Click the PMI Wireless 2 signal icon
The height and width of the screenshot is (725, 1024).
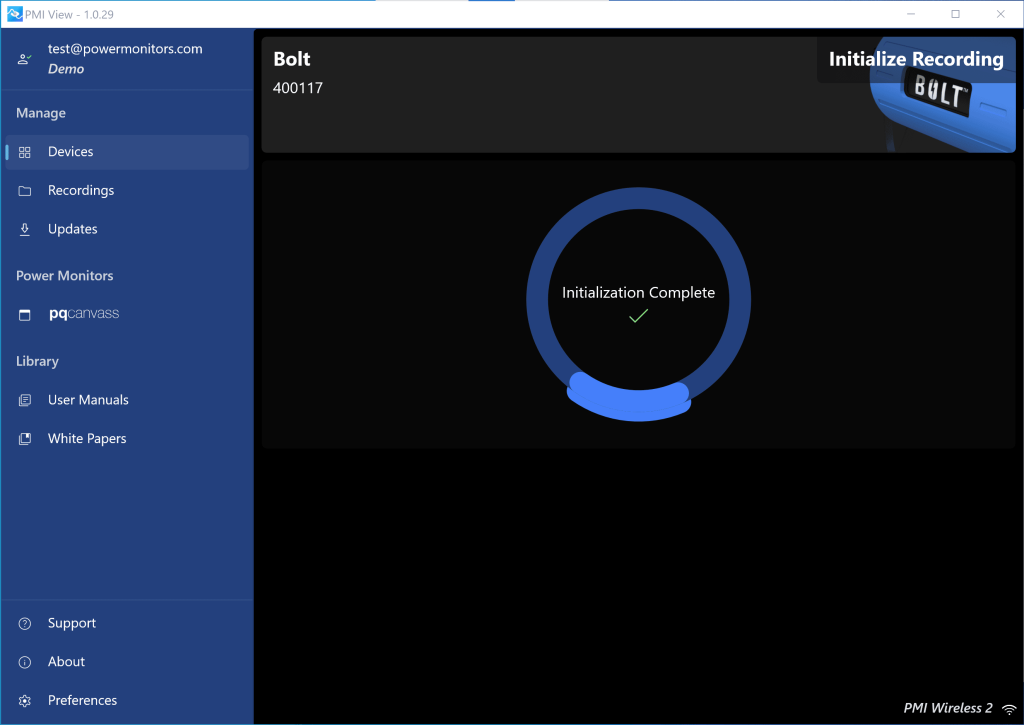point(1009,707)
